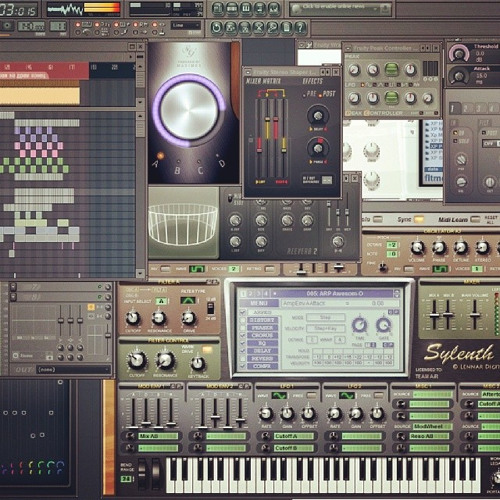The height and width of the screenshot is (500, 500).
Task: Click the large silver Maximus dial
Action: pos(189,110)
